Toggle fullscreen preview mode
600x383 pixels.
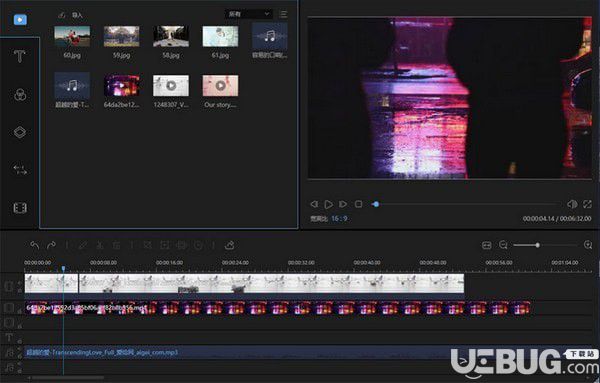coord(587,204)
